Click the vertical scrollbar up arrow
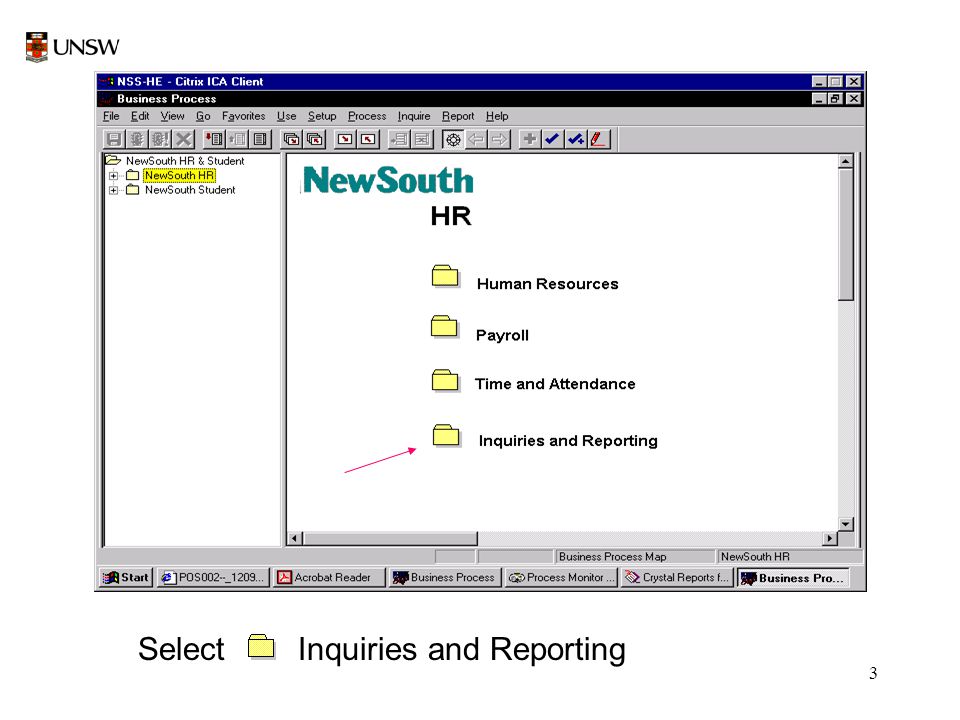Image resolution: width=960 pixels, height=720 pixels. [846, 162]
